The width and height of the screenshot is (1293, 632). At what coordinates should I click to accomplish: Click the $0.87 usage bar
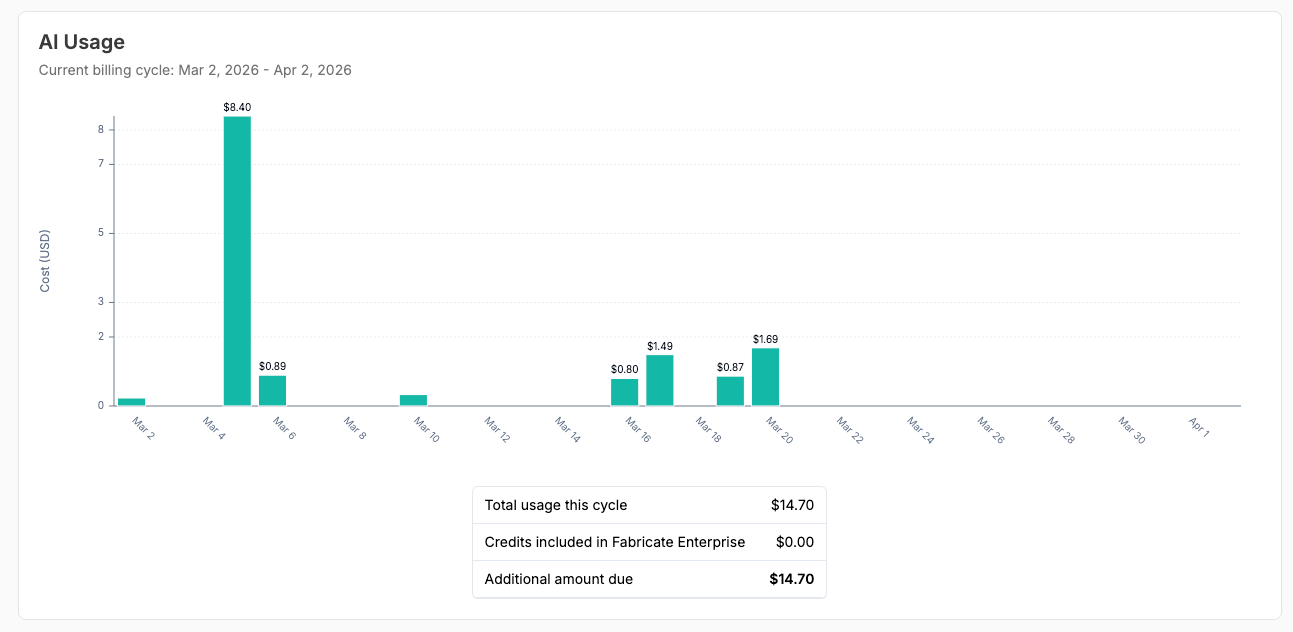(730, 391)
